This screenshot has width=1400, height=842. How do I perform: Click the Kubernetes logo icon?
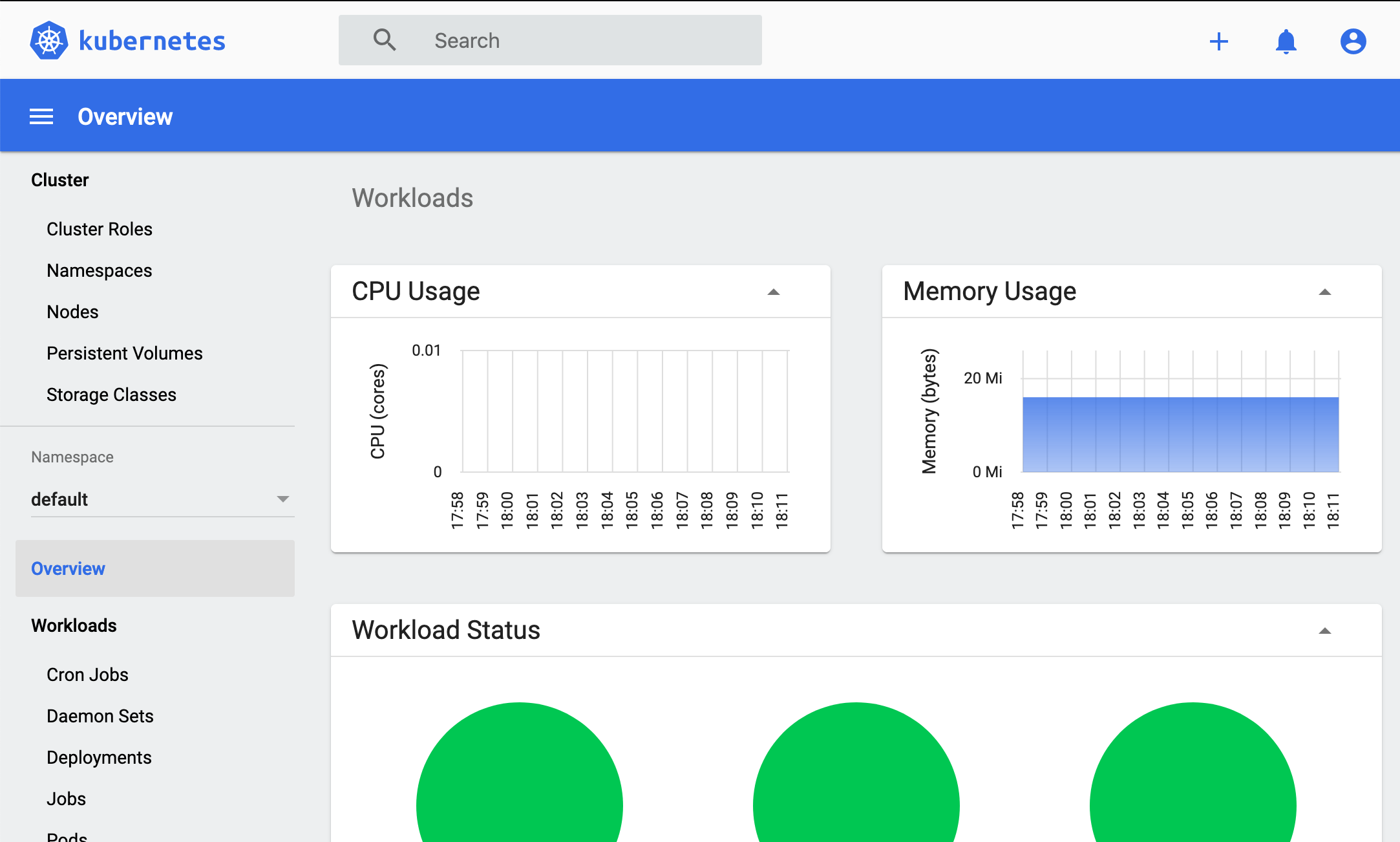[49, 41]
